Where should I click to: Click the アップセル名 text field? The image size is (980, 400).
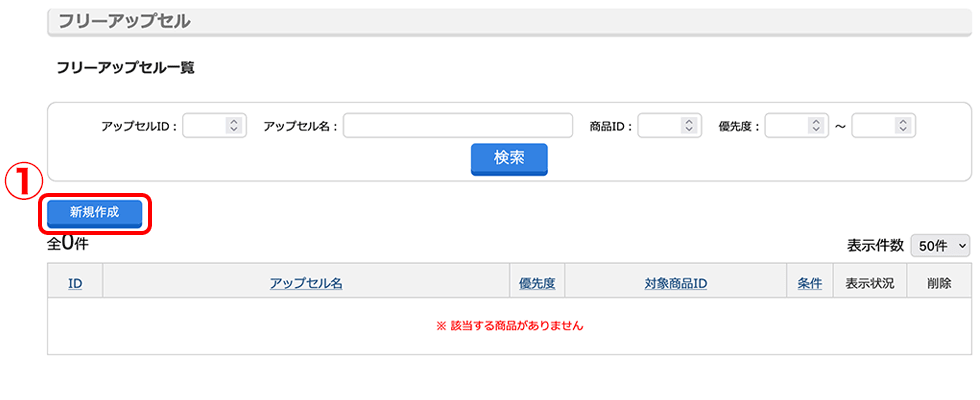(458, 126)
